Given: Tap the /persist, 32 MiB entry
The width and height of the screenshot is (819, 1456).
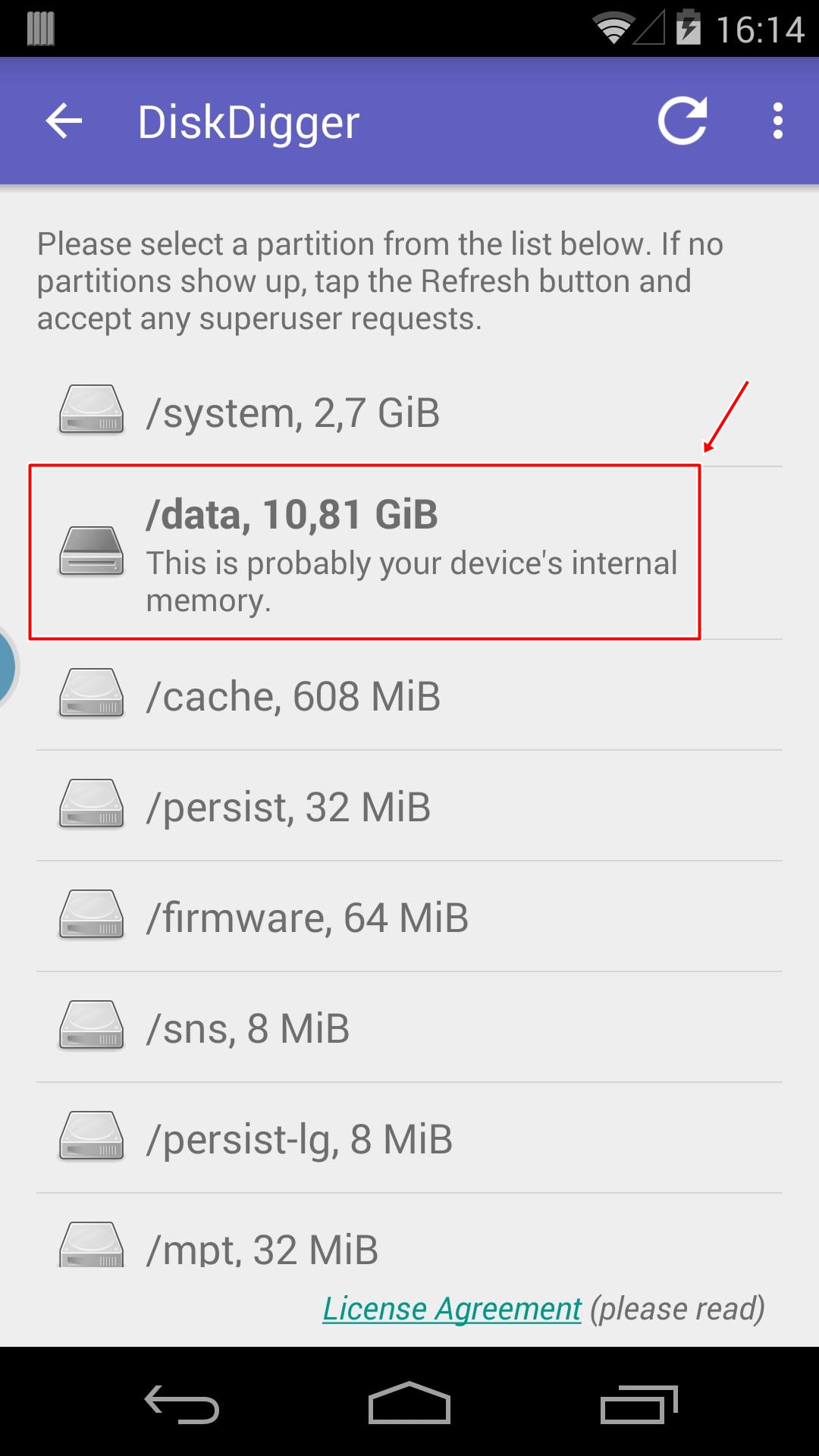Looking at the screenshot, I should (x=290, y=805).
